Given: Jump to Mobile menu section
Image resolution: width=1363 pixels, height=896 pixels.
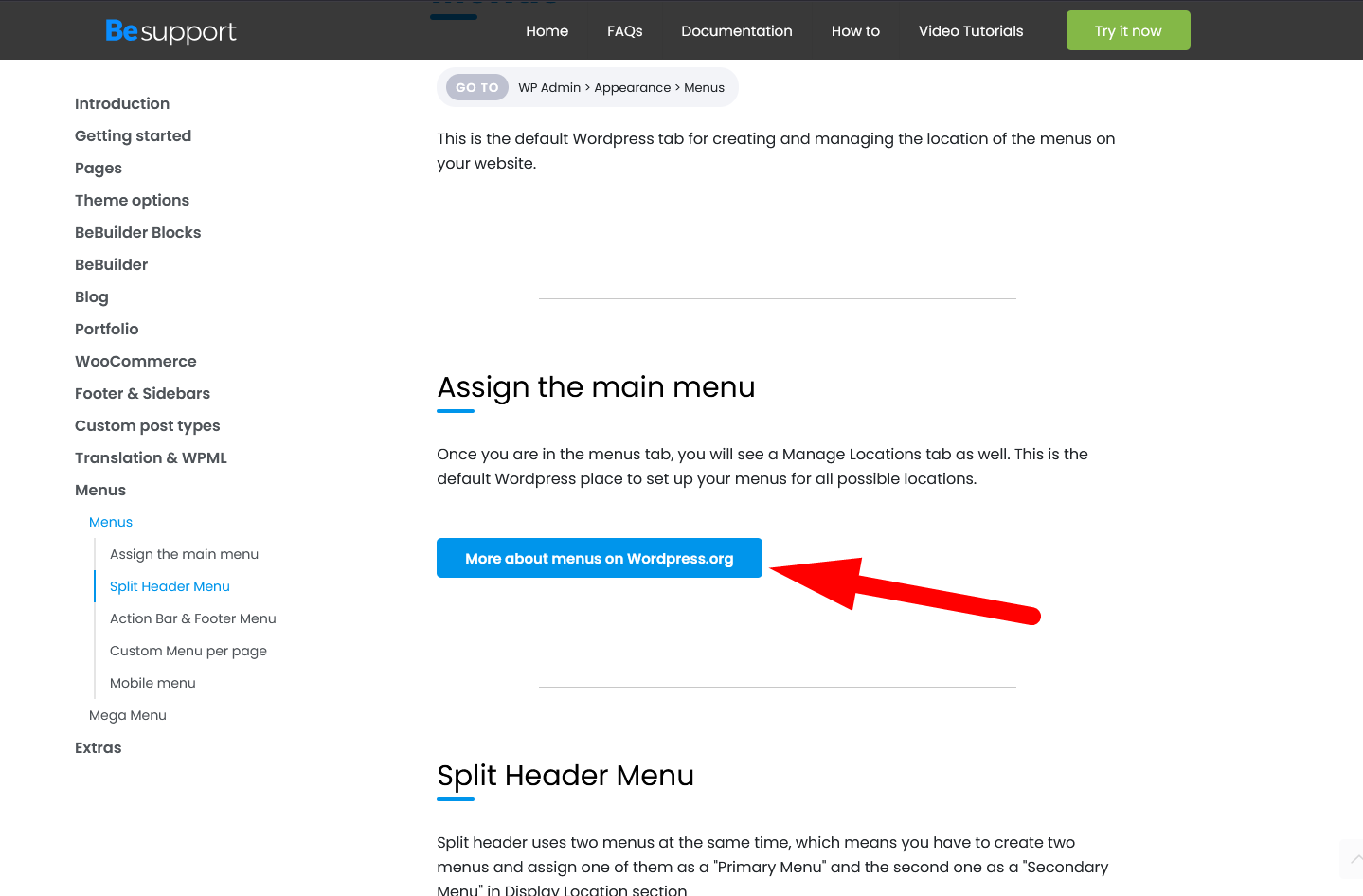Looking at the screenshot, I should coord(152,683).
